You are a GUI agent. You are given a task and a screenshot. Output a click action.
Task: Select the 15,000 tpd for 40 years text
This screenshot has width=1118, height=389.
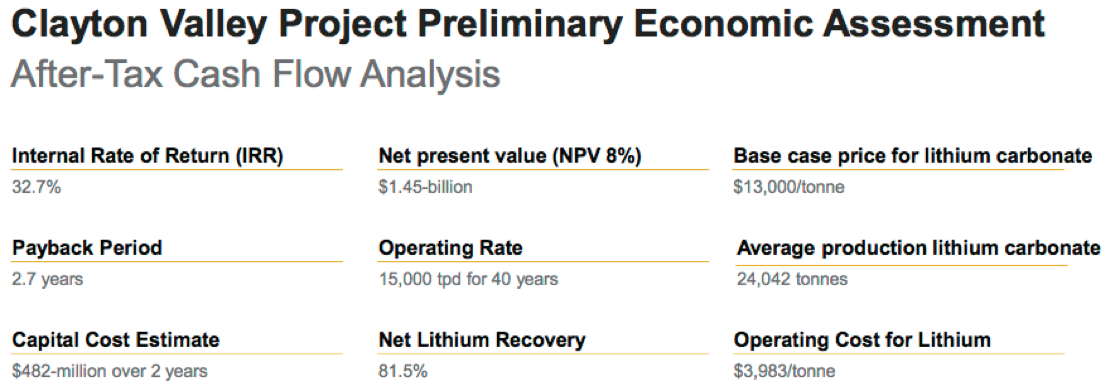coord(468,279)
